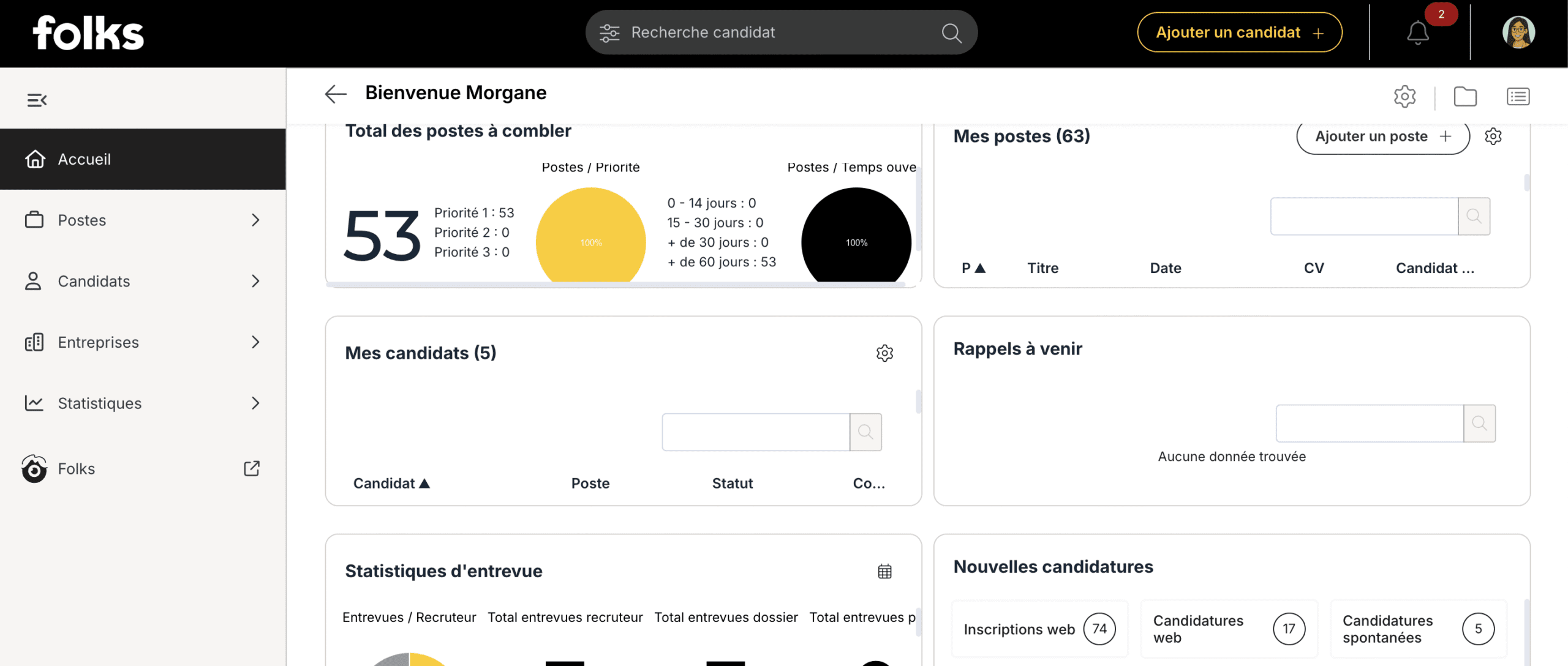Select Statistiques in the sidebar
Image resolution: width=1568 pixels, height=666 pixels.
point(143,403)
